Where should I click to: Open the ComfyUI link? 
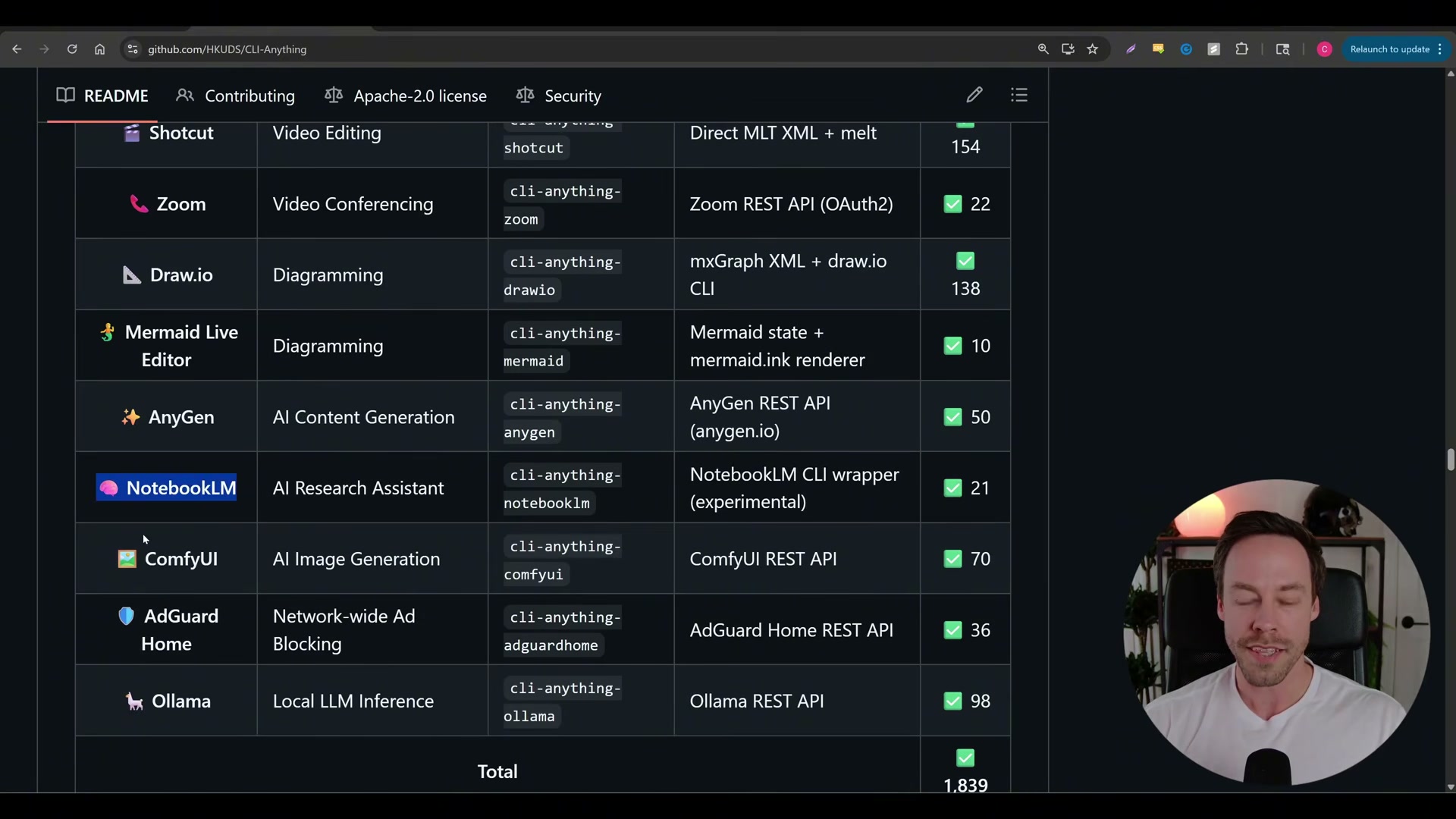coord(181,559)
